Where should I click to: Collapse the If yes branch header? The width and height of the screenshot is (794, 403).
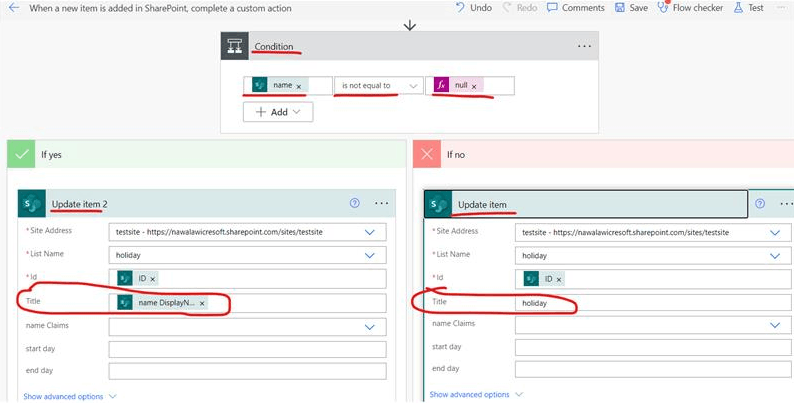207,154
